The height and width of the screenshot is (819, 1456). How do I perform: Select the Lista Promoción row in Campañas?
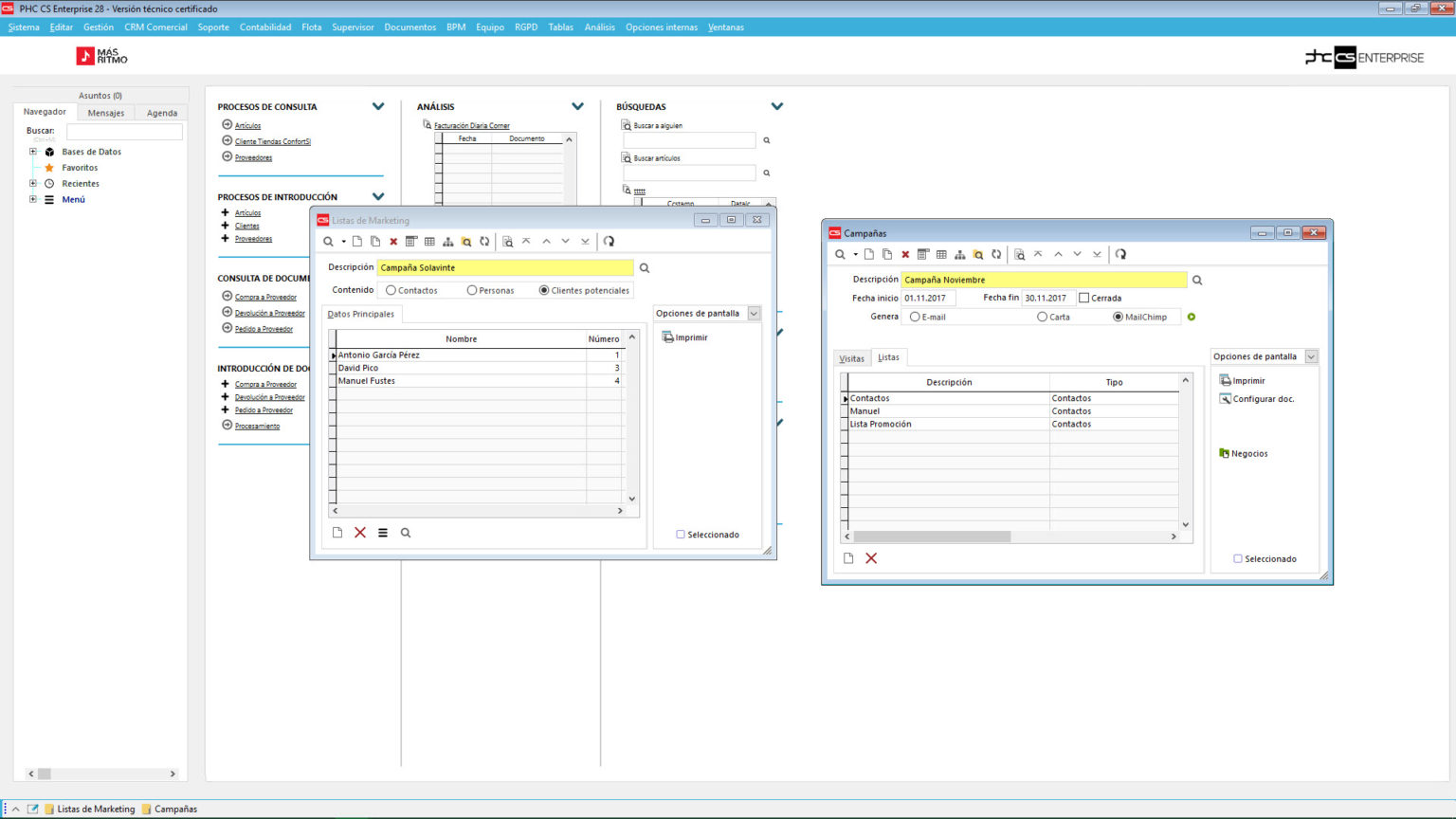[1013, 425]
